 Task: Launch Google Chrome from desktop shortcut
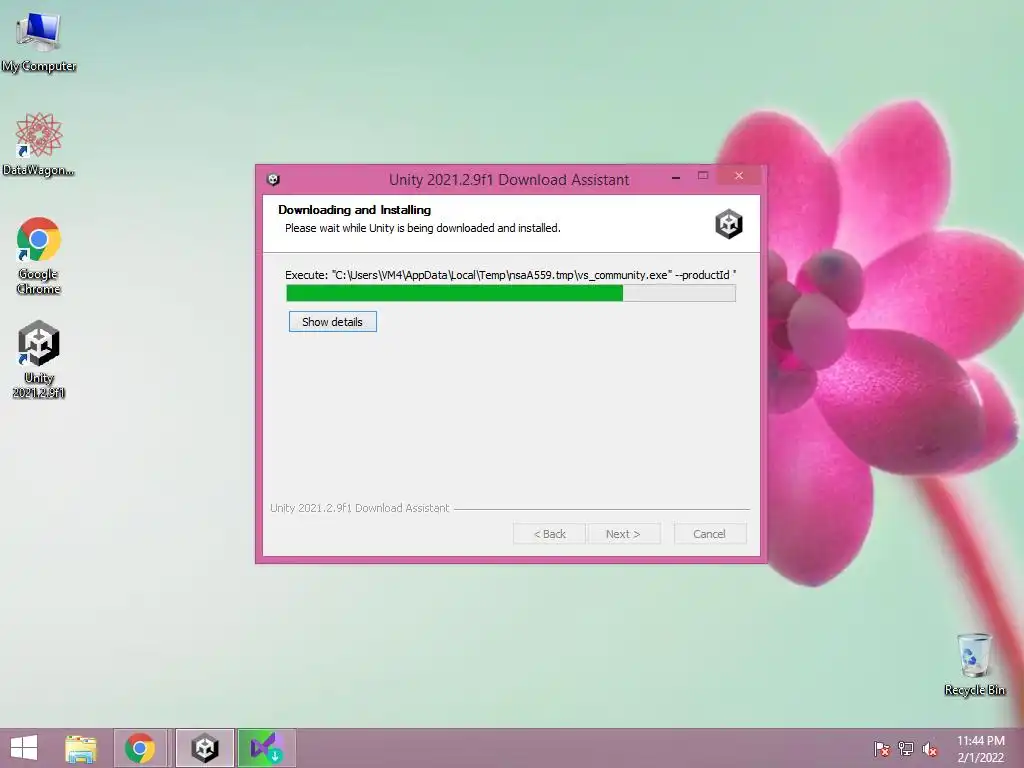pos(39,256)
